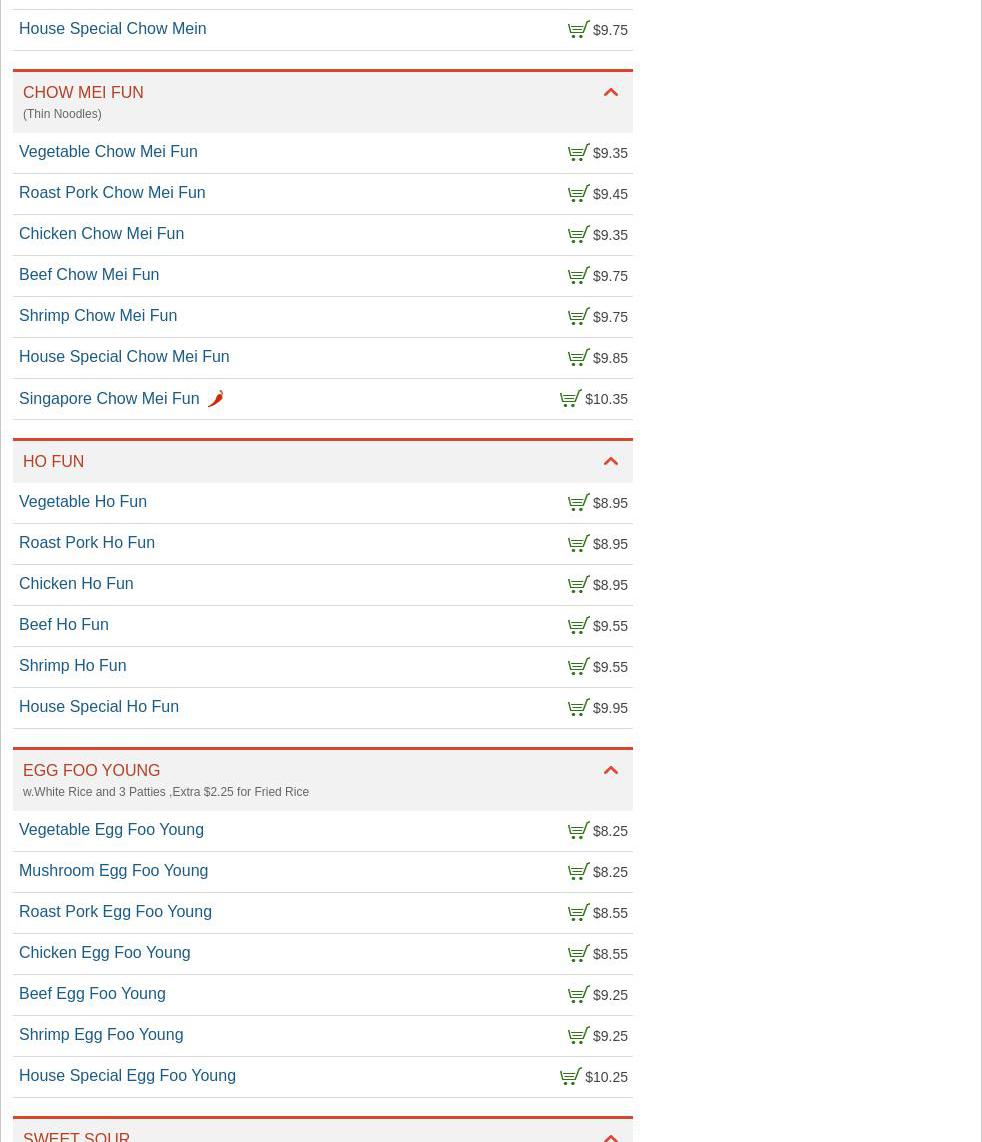Click cart icon beside House Special Chow Mein
This screenshot has width=982, height=1142.
578,30
